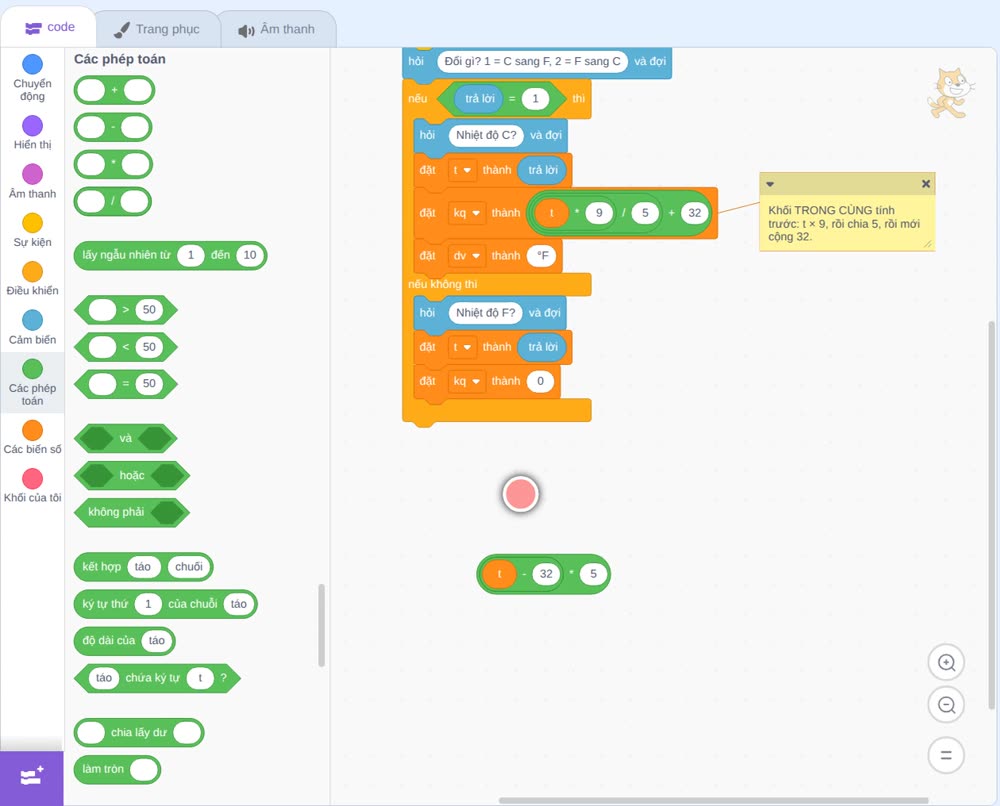The image size is (1000, 806).
Task: Click the block palette vertical scrollbar
Action: tap(321, 625)
